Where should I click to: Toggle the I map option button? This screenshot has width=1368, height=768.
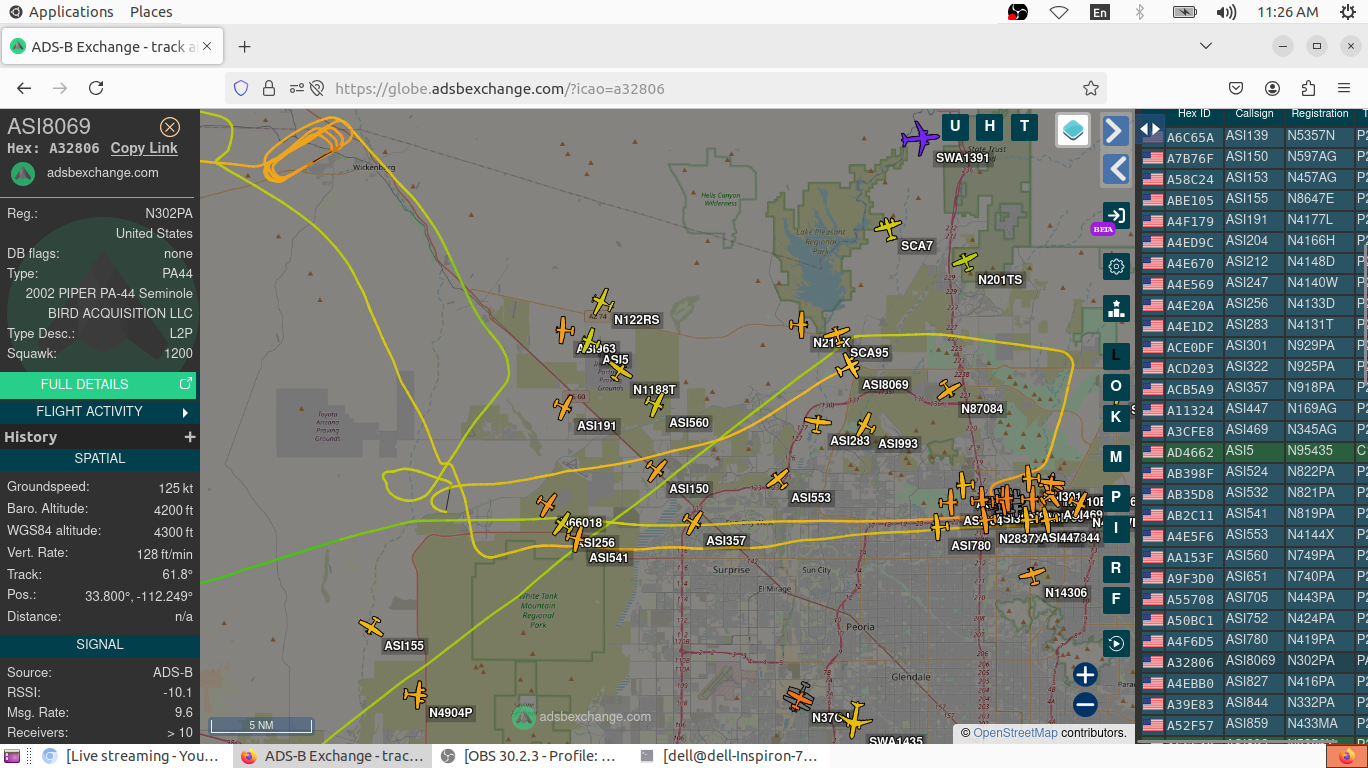pos(1116,528)
